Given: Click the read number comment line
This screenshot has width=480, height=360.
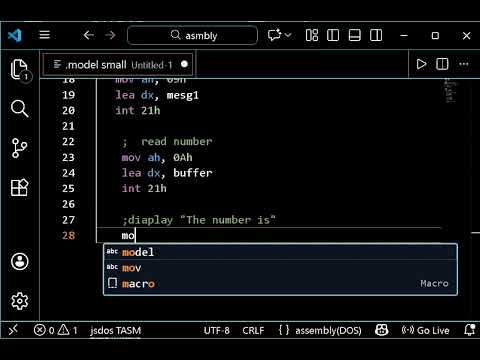Looking at the screenshot, I should click(167, 142).
